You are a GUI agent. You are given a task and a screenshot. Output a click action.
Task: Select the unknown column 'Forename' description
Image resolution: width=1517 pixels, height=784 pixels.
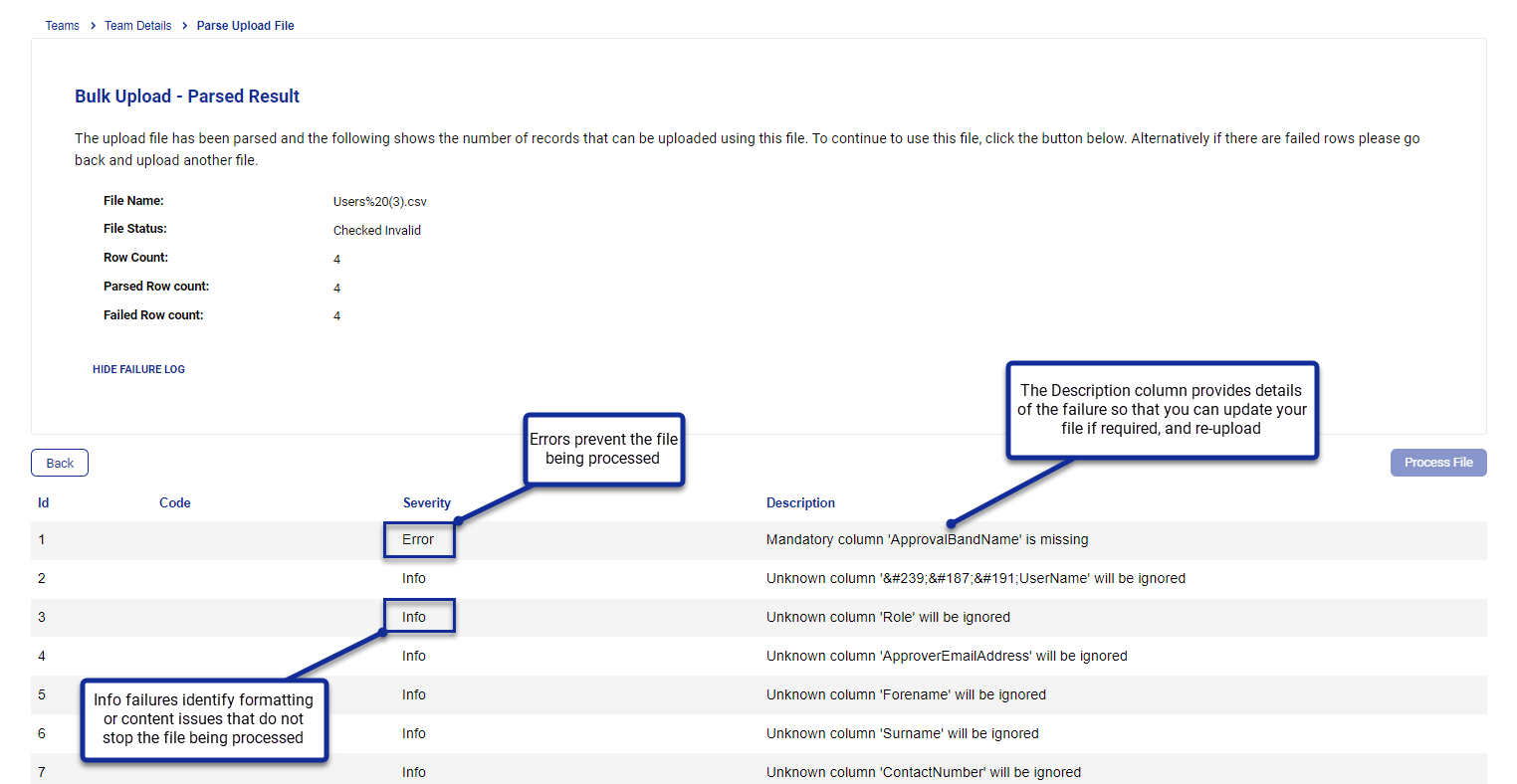coord(906,694)
